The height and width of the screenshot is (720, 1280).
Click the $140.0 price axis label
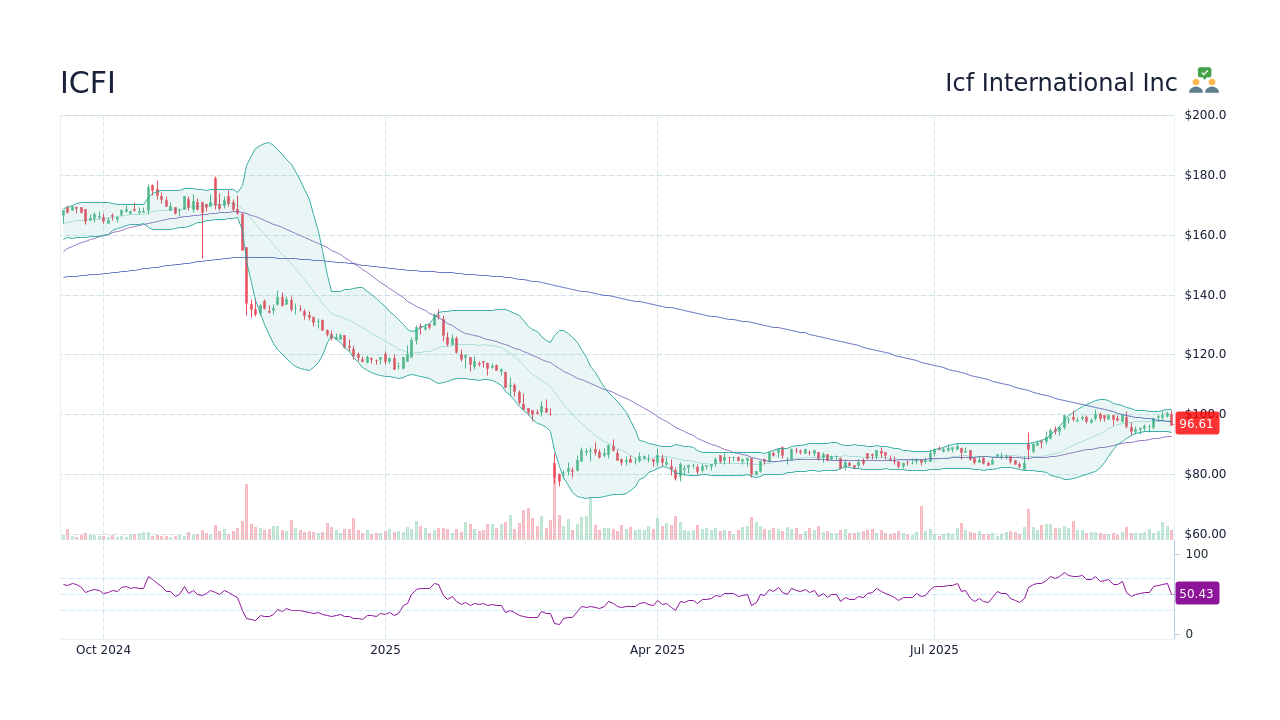tap(1205, 295)
